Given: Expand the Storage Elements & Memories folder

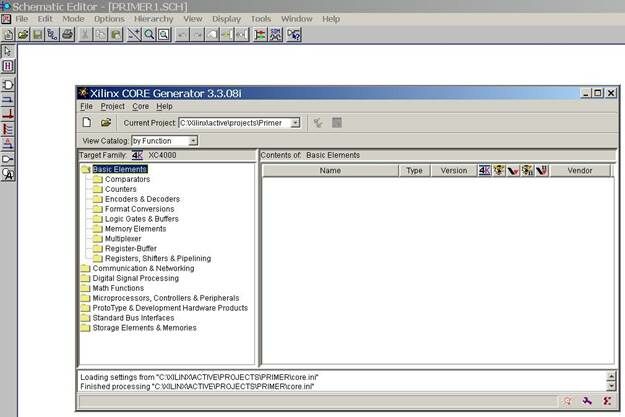Looking at the screenshot, I should tap(85, 328).
